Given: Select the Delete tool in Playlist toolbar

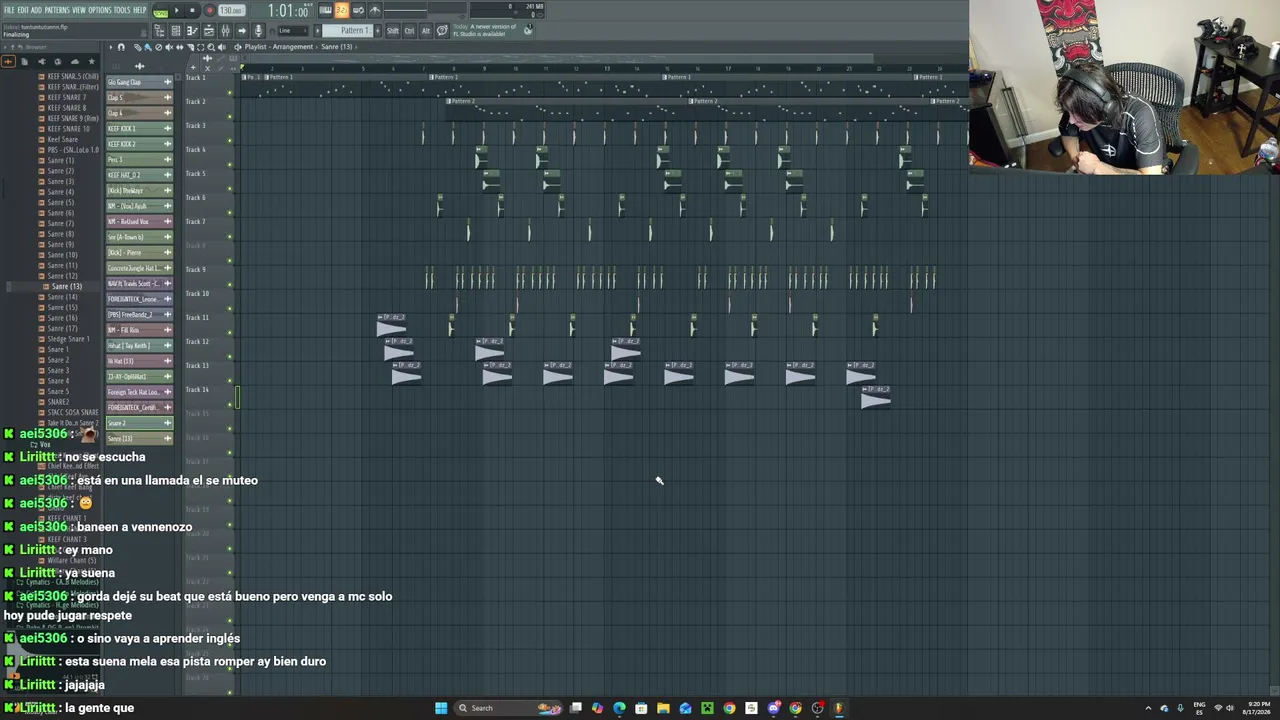Looking at the screenshot, I should coord(158,47).
